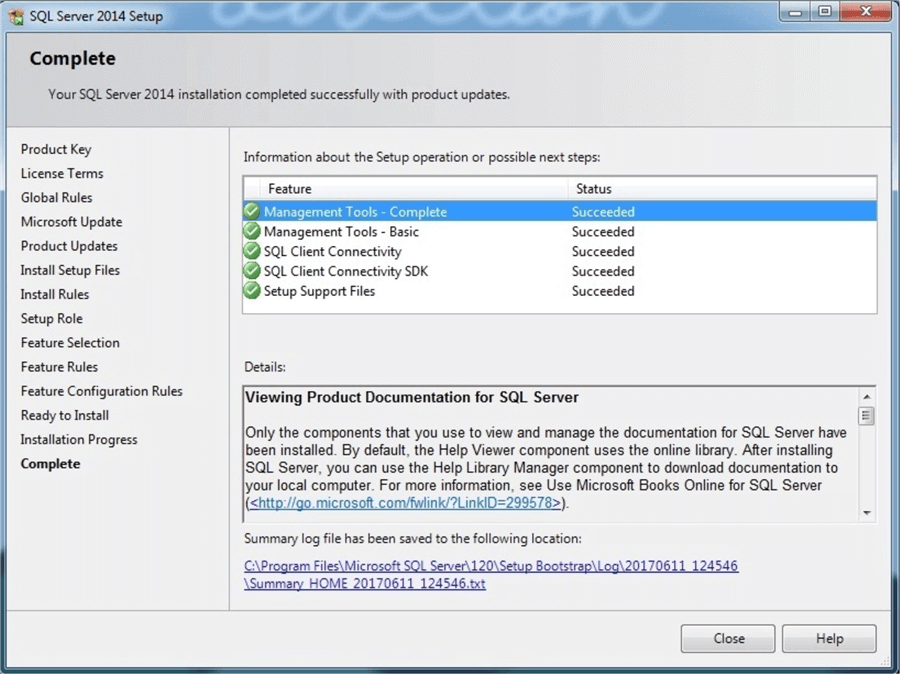Click the bold Complete step in sidebar

(51, 464)
